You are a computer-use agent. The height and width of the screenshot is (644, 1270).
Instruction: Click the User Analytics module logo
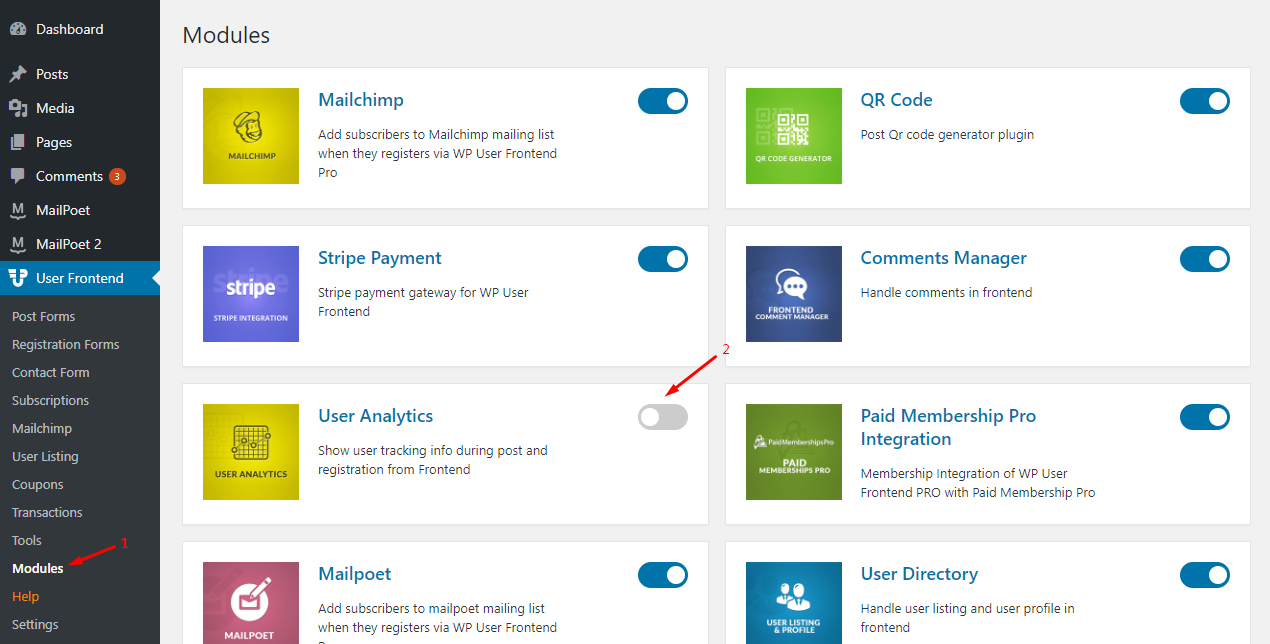click(x=251, y=452)
